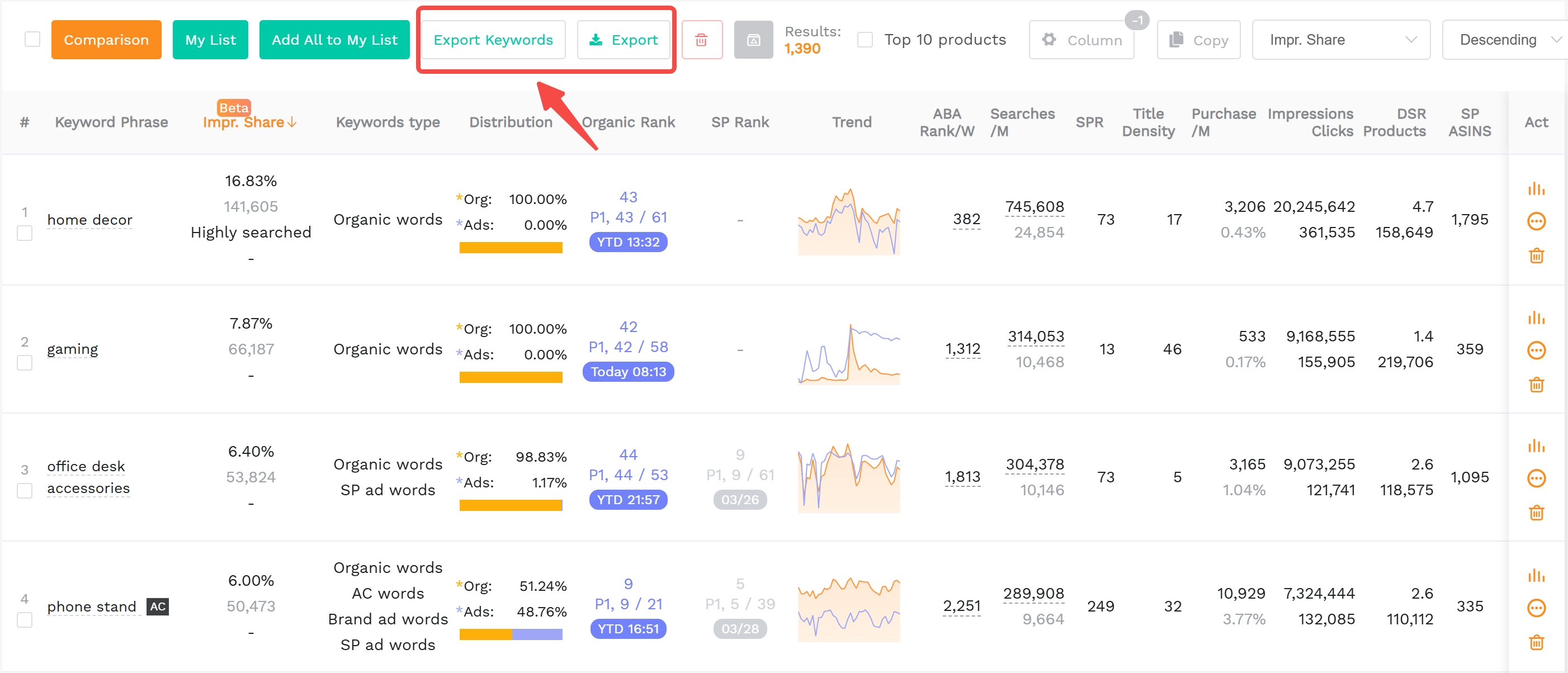Click the bar chart analysis icon for home decor
The image size is (1568, 673).
(1536, 187)
